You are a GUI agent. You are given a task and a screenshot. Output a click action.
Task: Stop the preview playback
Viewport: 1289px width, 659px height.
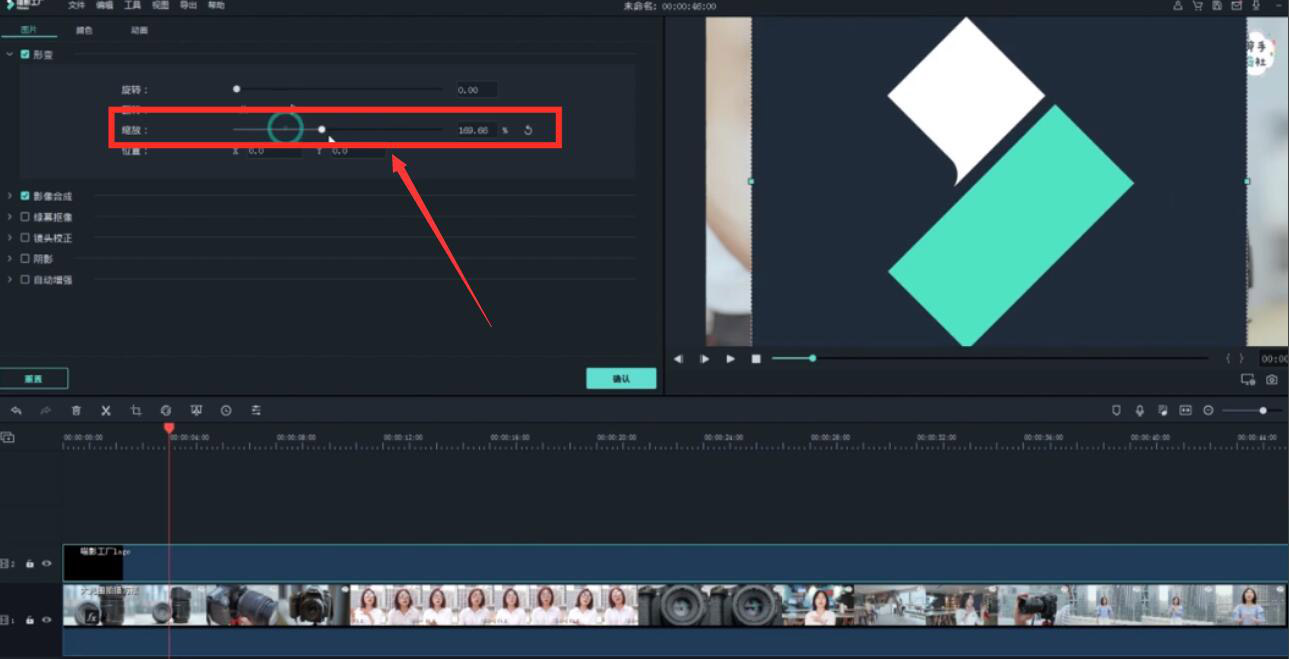point(756,358)
